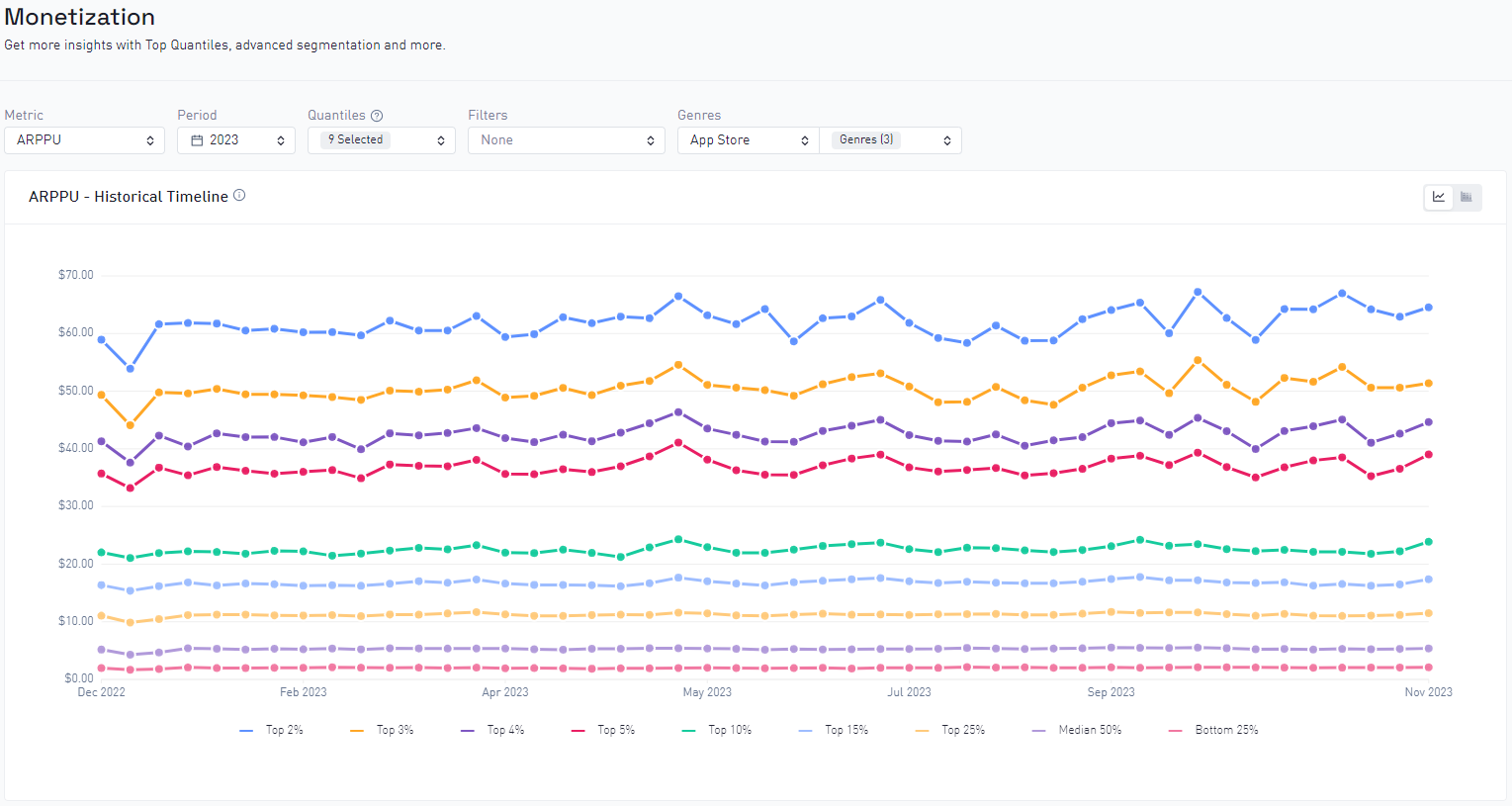
Task: Click the Jul 2023 axis label
Action: pos(909,692)
